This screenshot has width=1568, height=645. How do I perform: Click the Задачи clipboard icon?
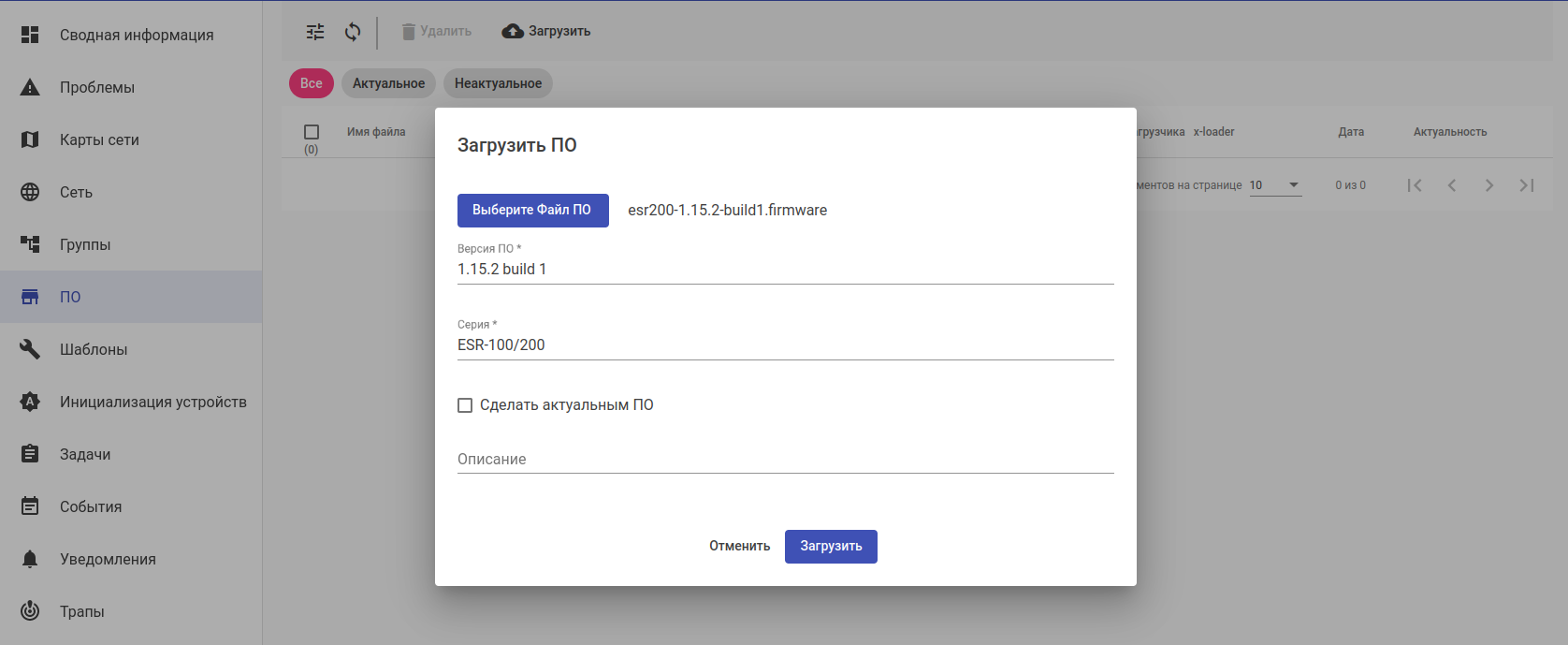[x=30, y=454]
